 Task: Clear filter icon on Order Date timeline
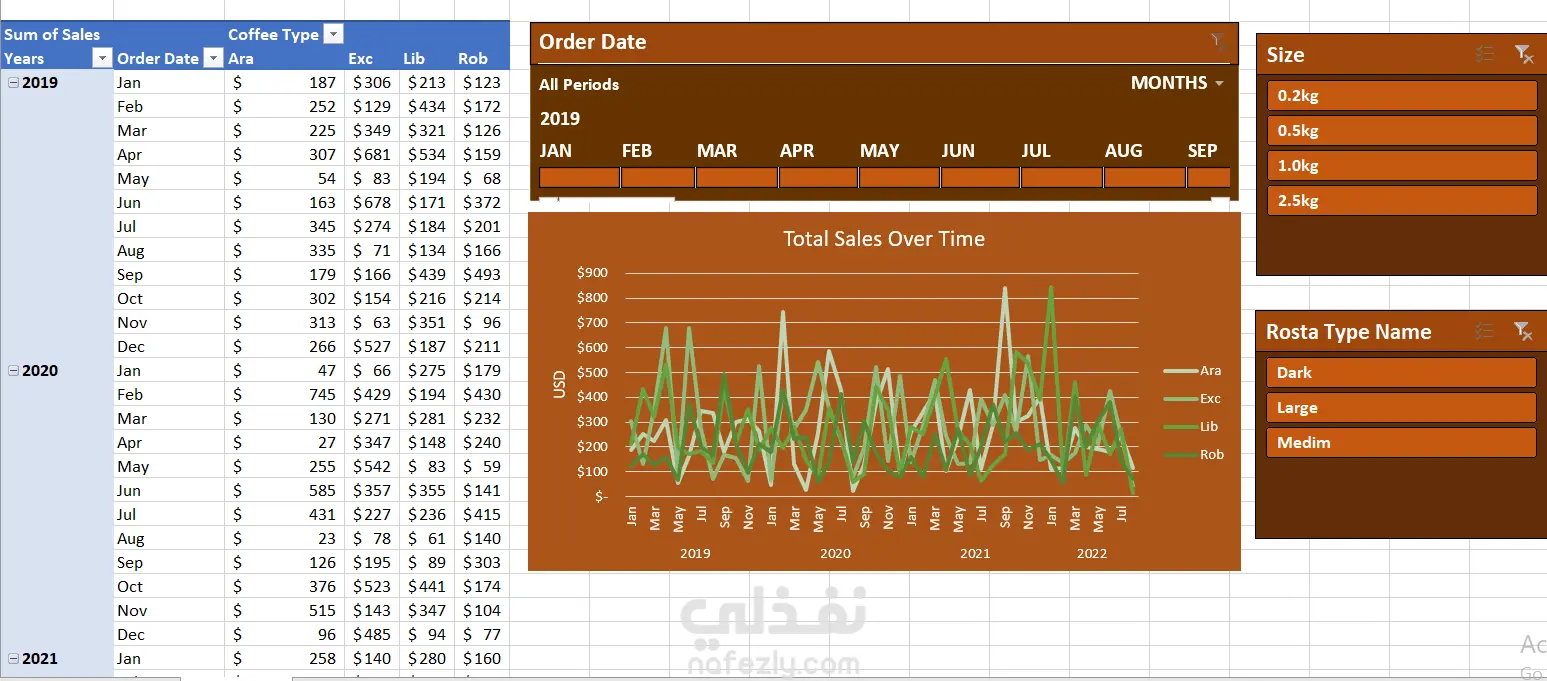click(1218, 42)
